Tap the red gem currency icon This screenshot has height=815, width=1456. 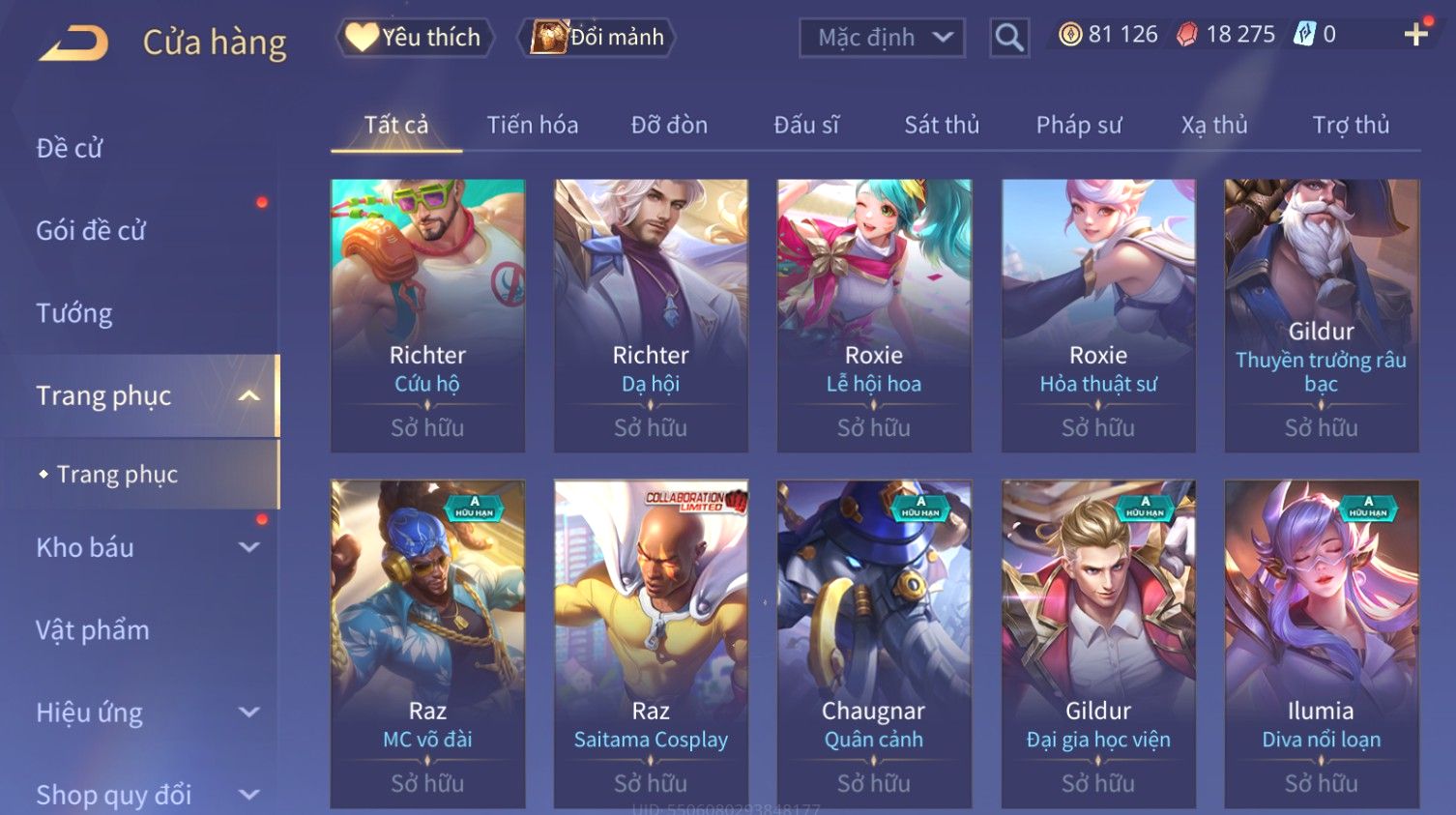(x=1187, y=35)
